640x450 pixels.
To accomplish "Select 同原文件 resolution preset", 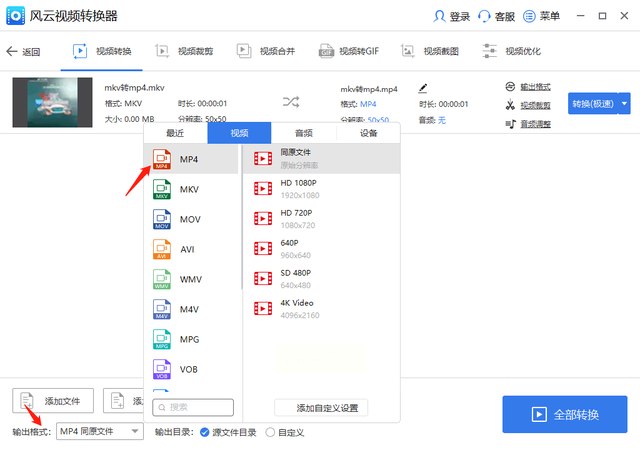I will (x=322, y=159).
